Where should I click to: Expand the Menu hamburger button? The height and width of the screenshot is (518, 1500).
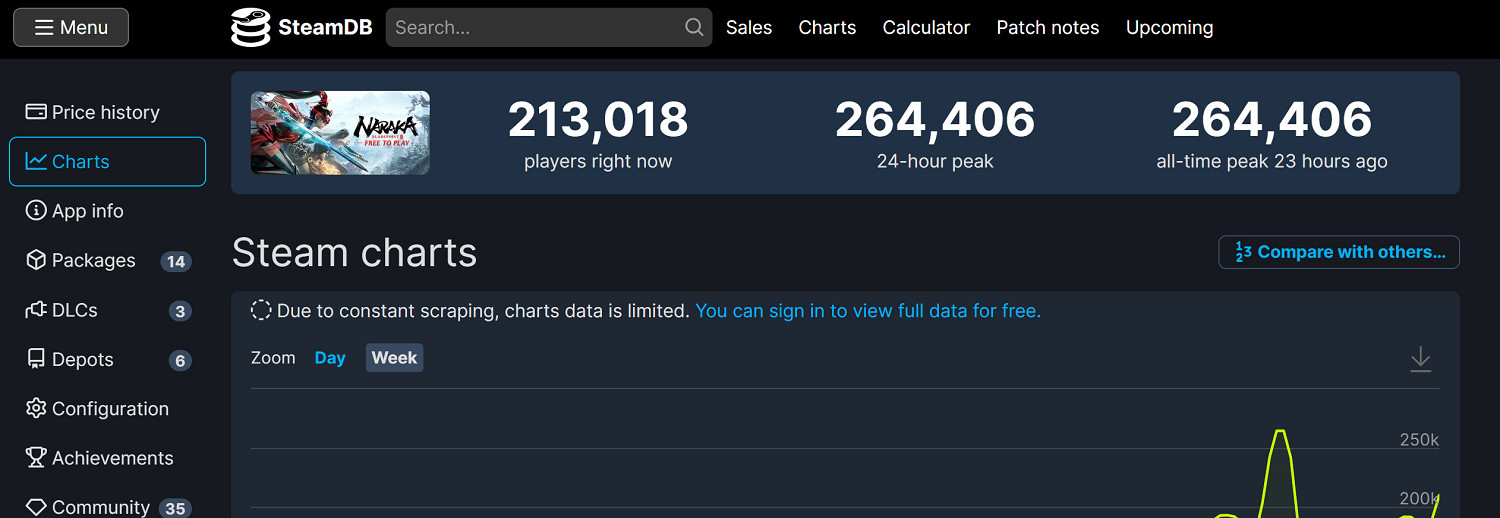pyautogui.click(x=71, y=28)
